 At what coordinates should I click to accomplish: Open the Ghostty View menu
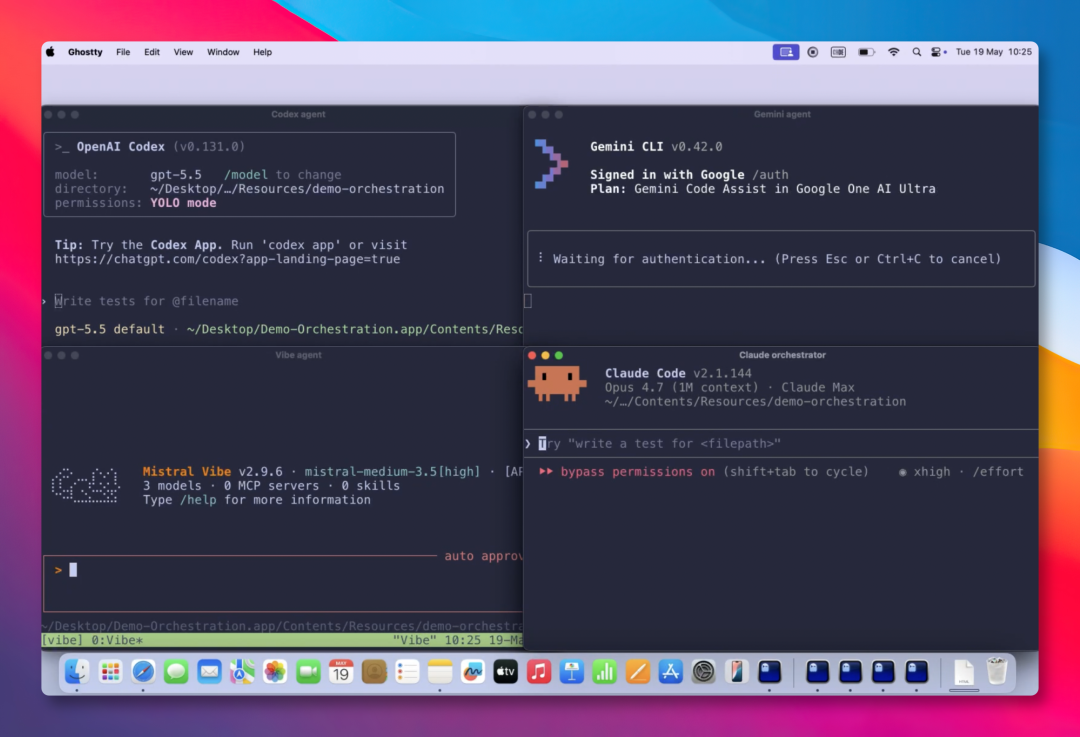point(183,52)
